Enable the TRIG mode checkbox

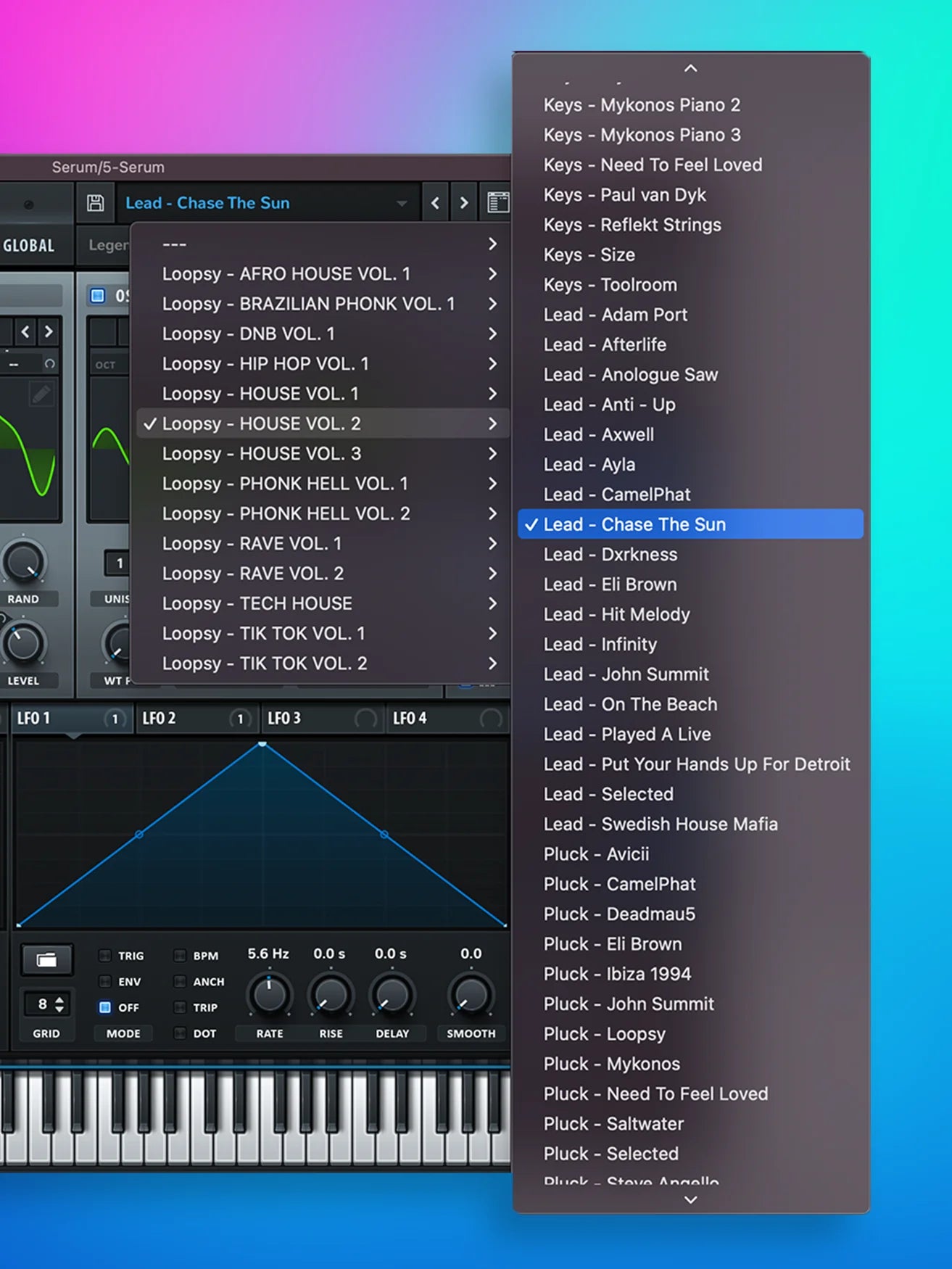104,956
